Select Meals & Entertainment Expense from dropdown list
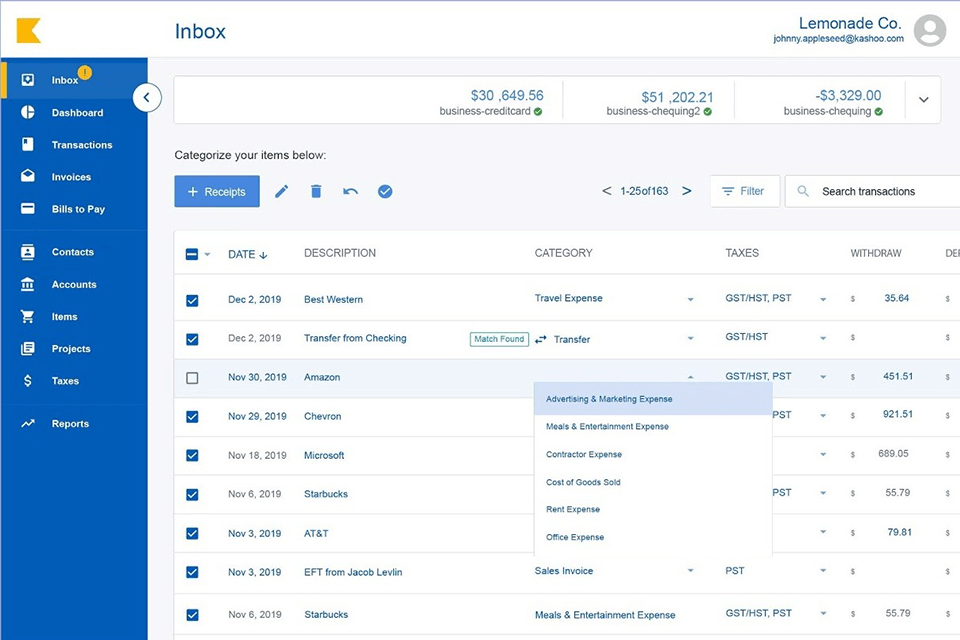Image resolution: width=960 pixels, height=640 pixels. (653, 427)
